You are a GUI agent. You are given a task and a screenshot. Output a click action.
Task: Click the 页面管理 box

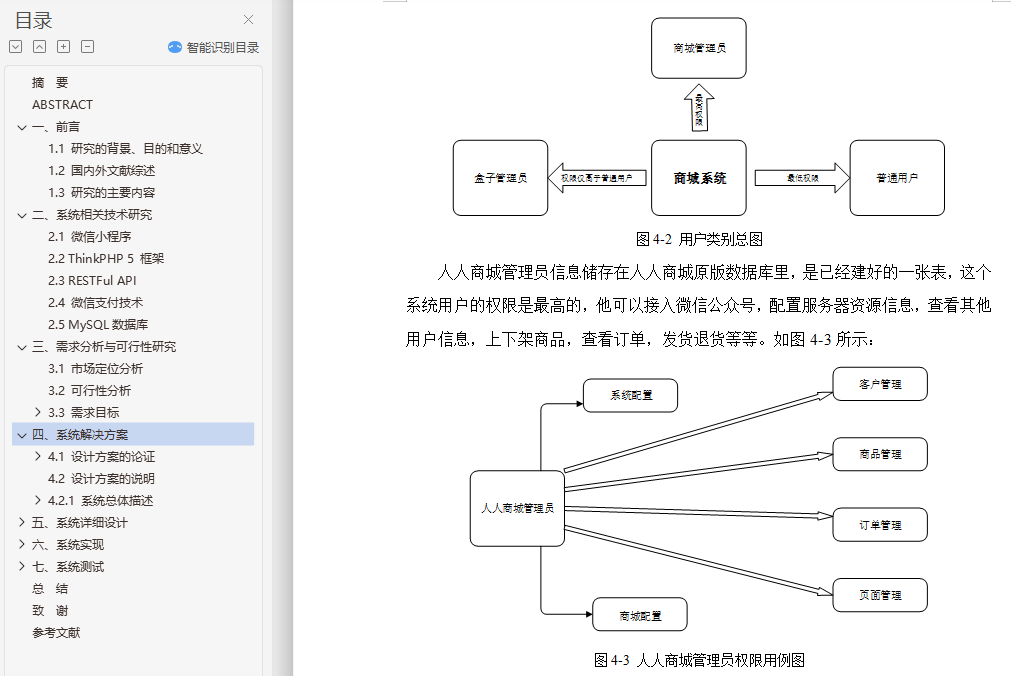[880, 595]
